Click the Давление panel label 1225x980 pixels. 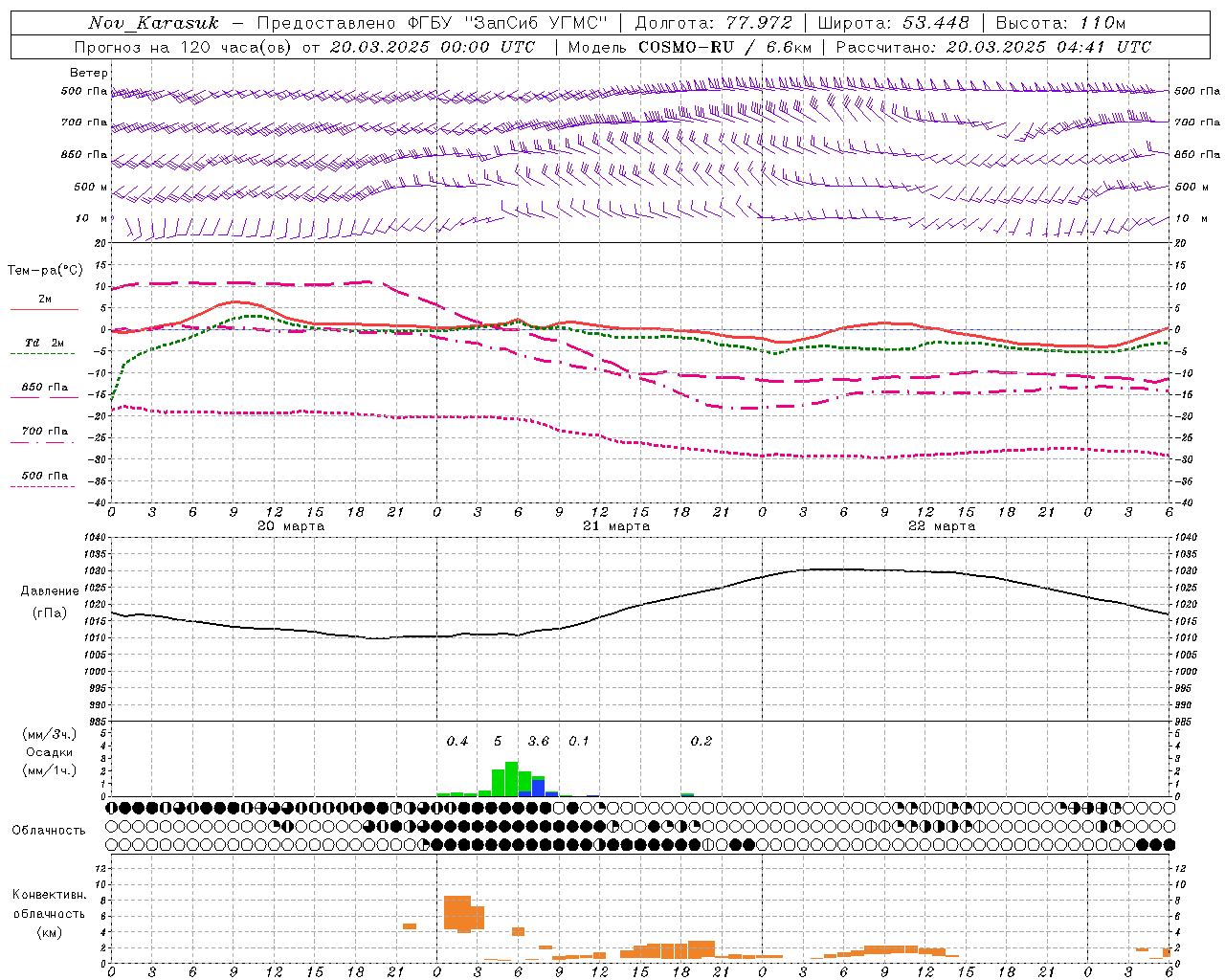50,591
